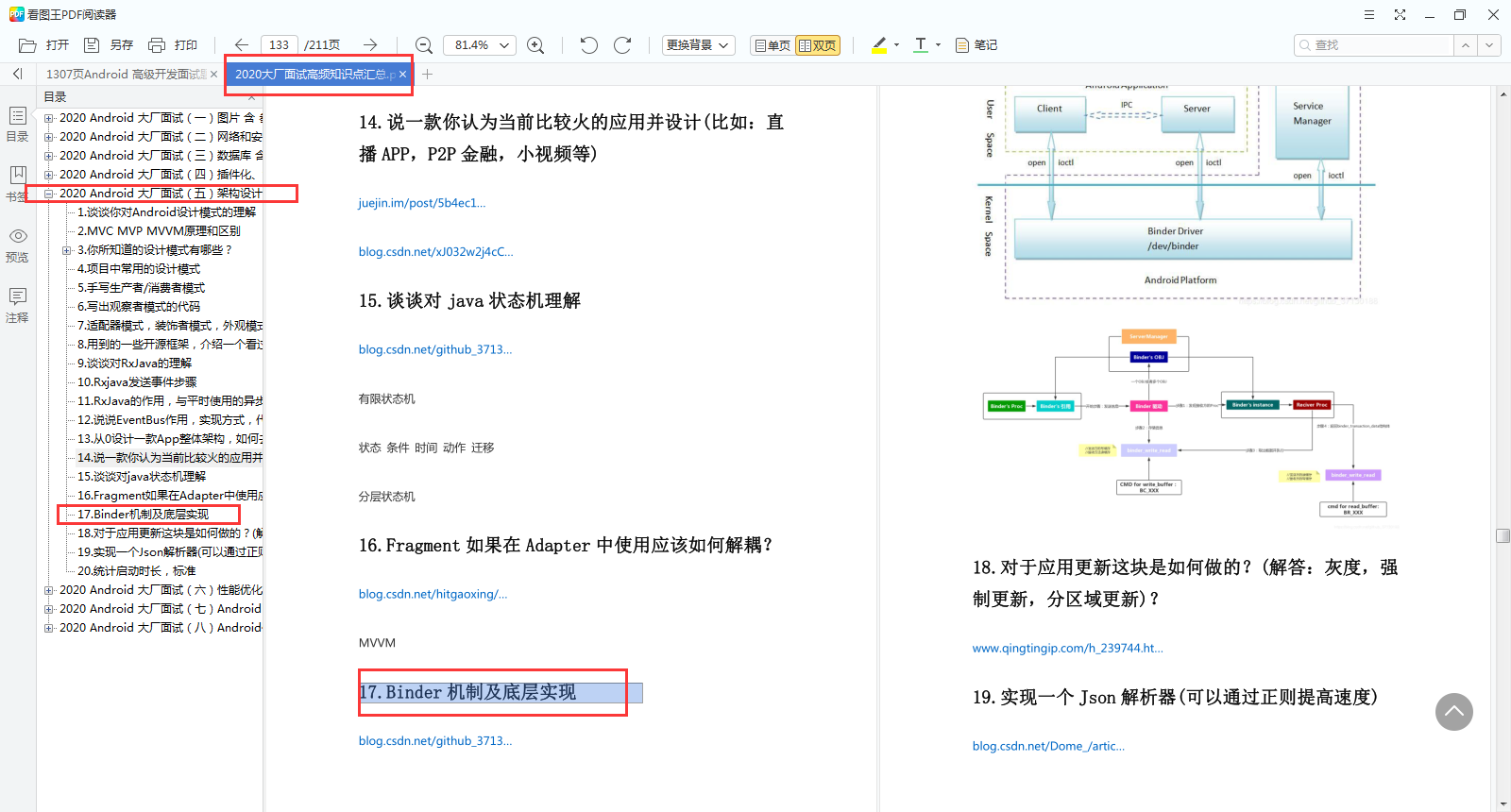Go to next page arrow
The image size is (1511, 812).
tap(370, 44)
